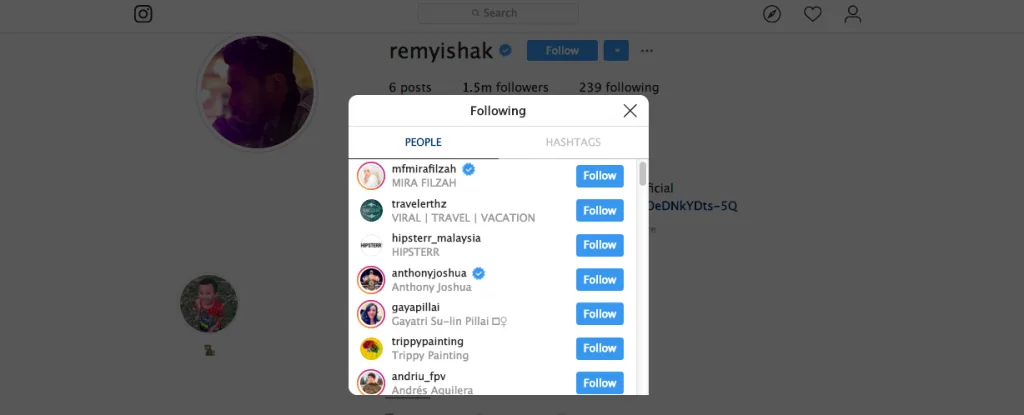This screenshot has height=415, width=1024.
Task: Select the PEOPLE tab
Action: coord(423,142)
